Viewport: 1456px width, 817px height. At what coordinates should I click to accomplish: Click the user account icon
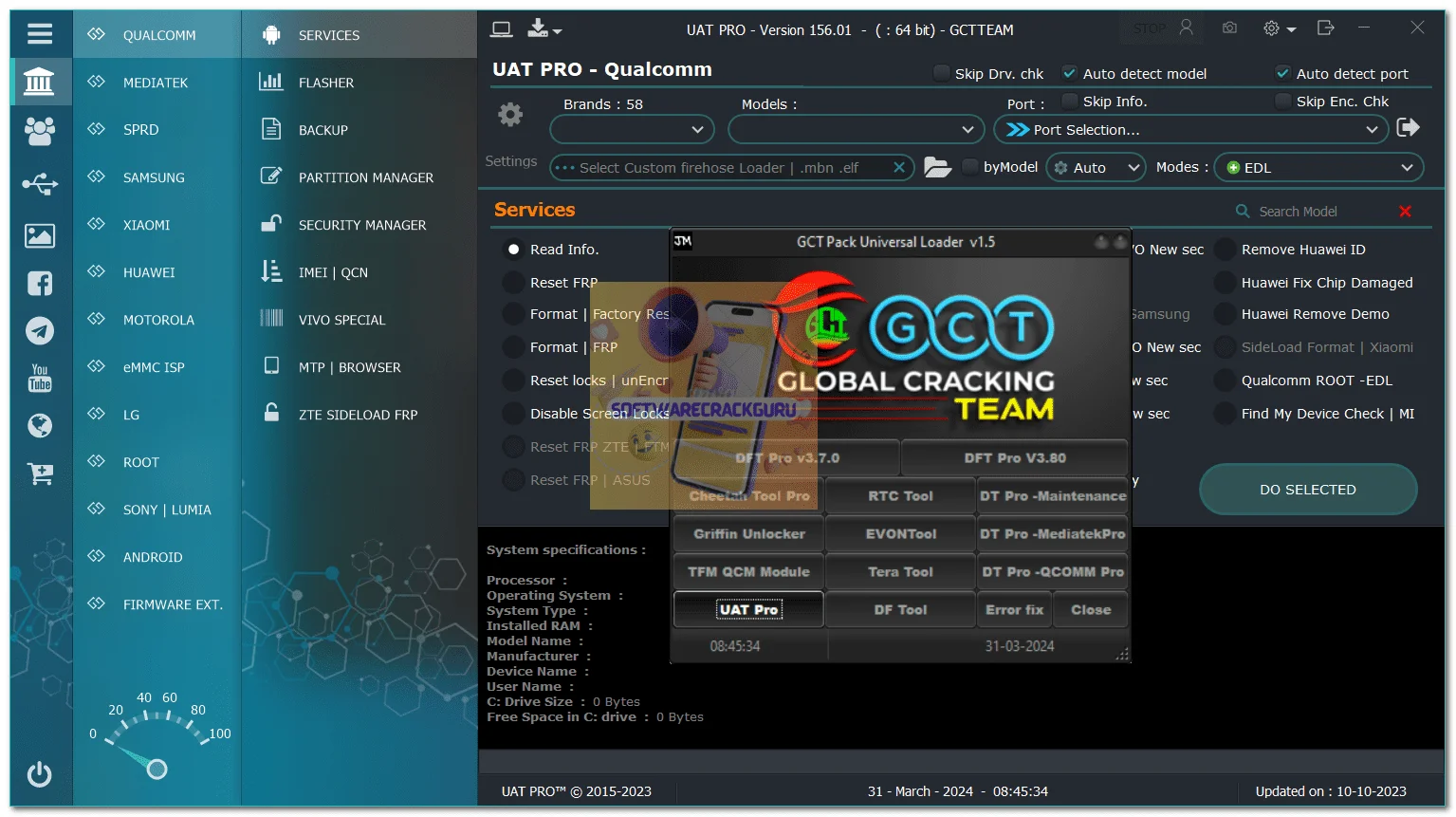[1187, 28]
